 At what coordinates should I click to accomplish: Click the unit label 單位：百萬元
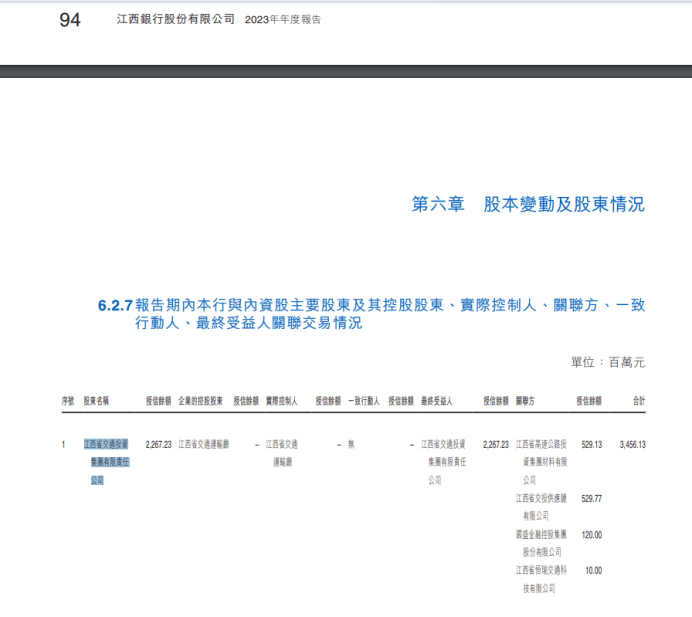point(608,362)
